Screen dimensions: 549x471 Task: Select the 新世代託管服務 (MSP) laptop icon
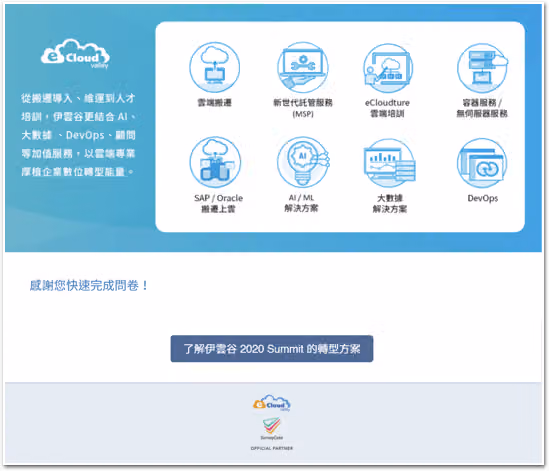303,67
